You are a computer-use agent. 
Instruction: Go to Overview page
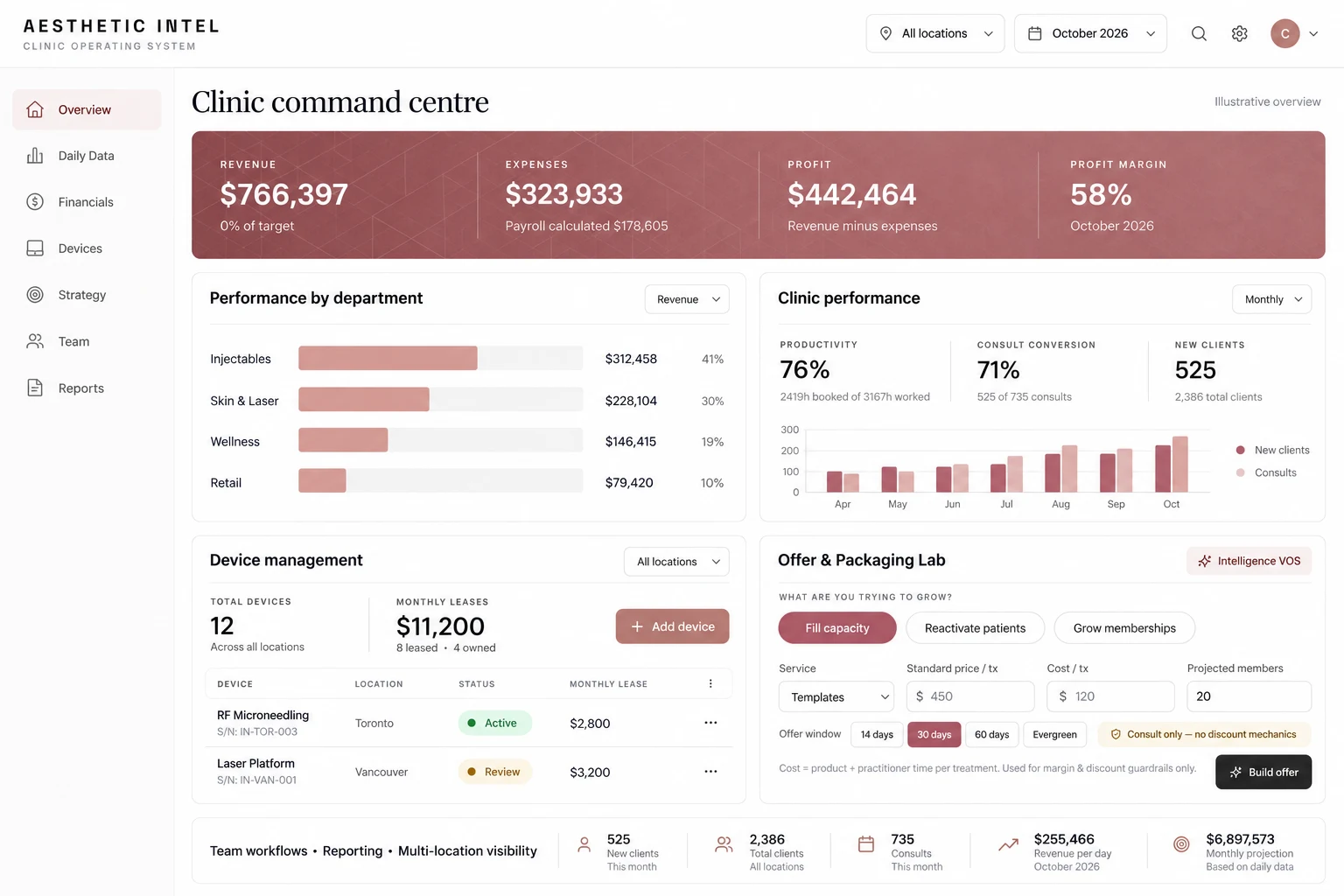(87, 109)
